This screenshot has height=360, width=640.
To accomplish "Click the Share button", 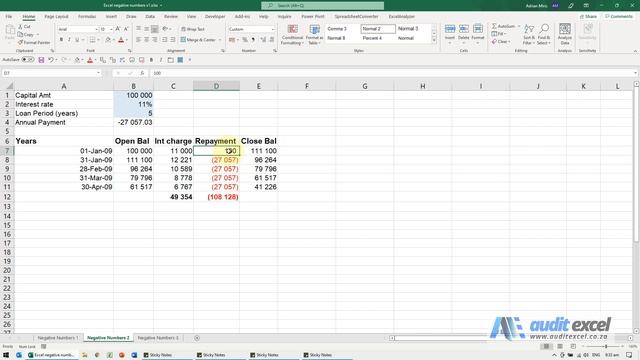I will [589, 17].
